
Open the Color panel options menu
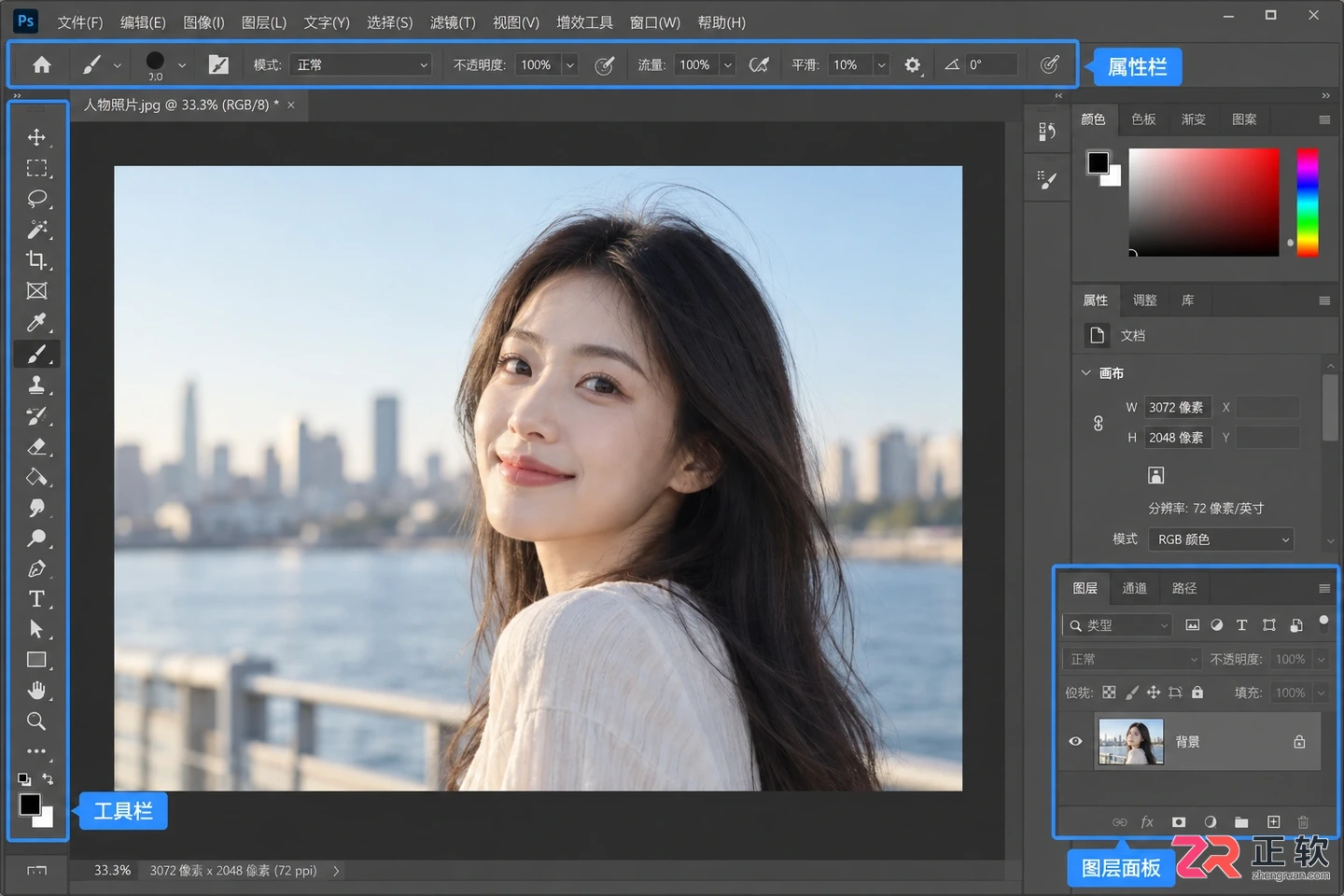1323,119
